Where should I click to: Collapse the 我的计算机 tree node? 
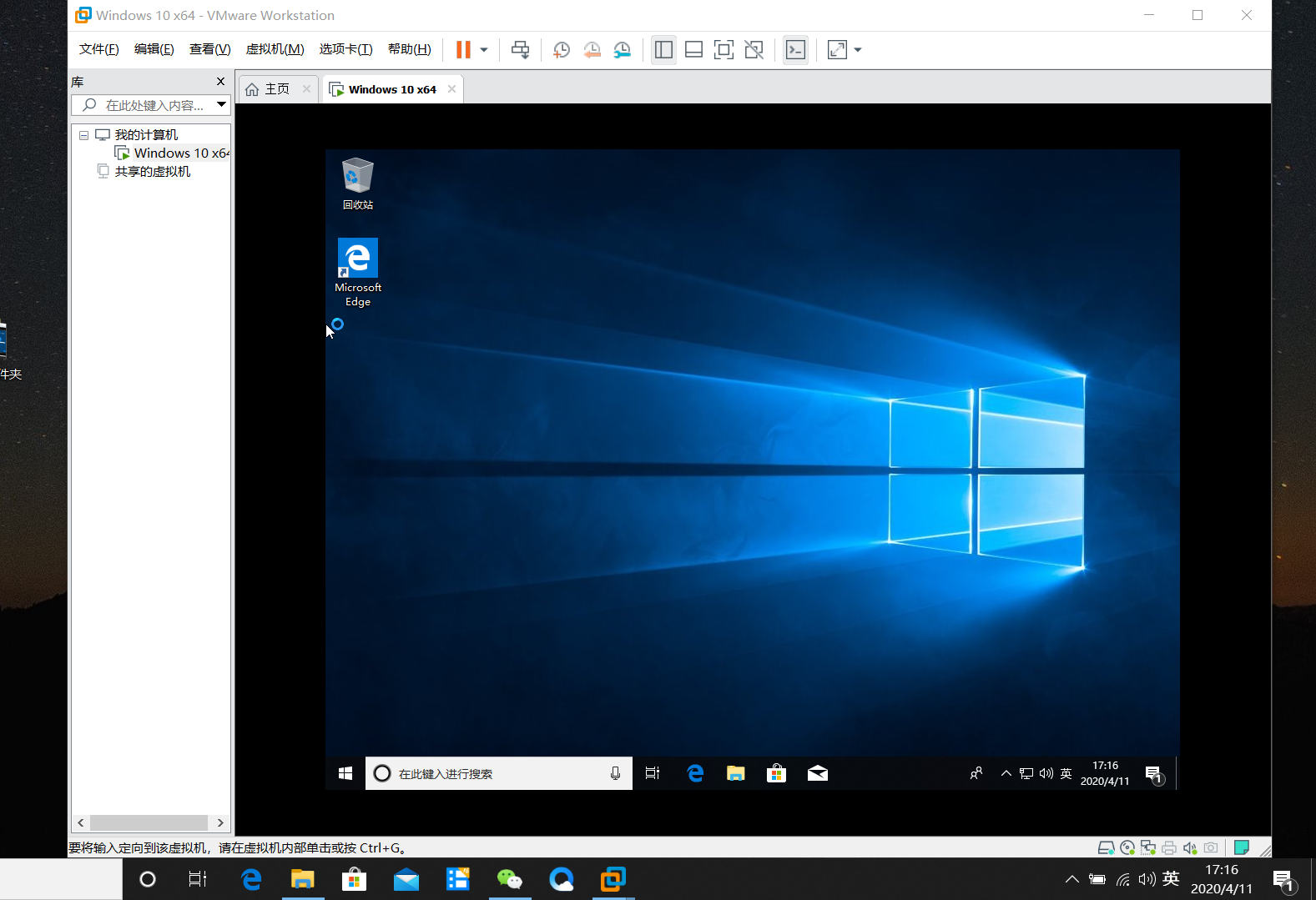point(83,135)
